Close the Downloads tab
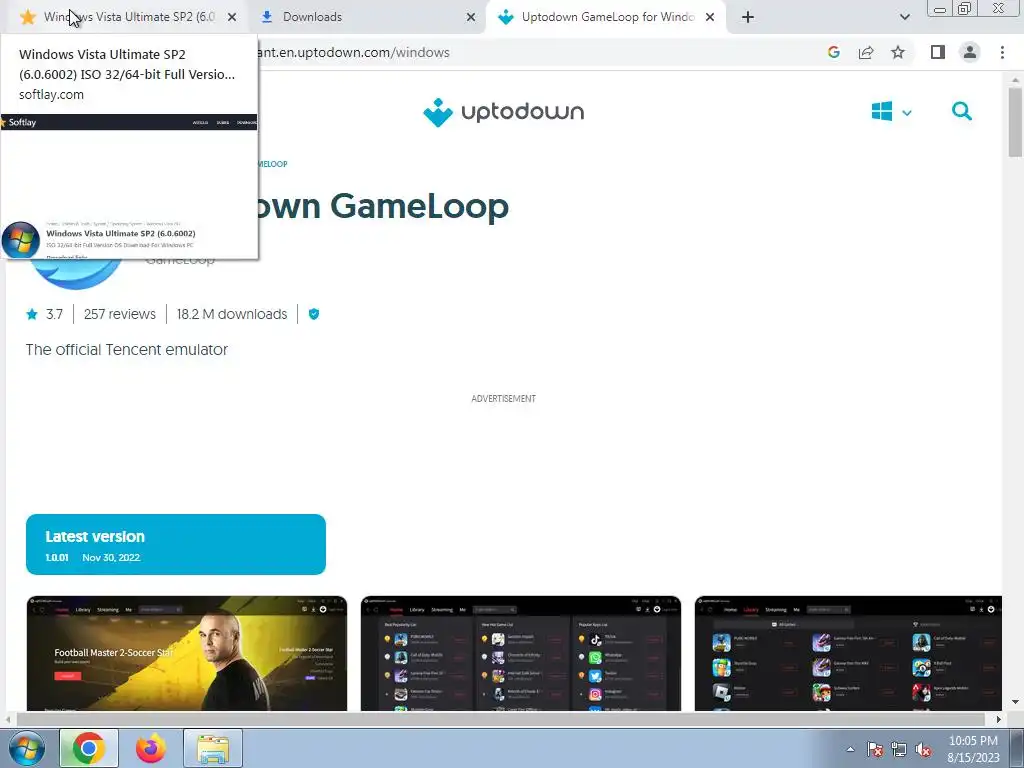The width and height of the screenshot is (1024, 768). pos(471,17)
